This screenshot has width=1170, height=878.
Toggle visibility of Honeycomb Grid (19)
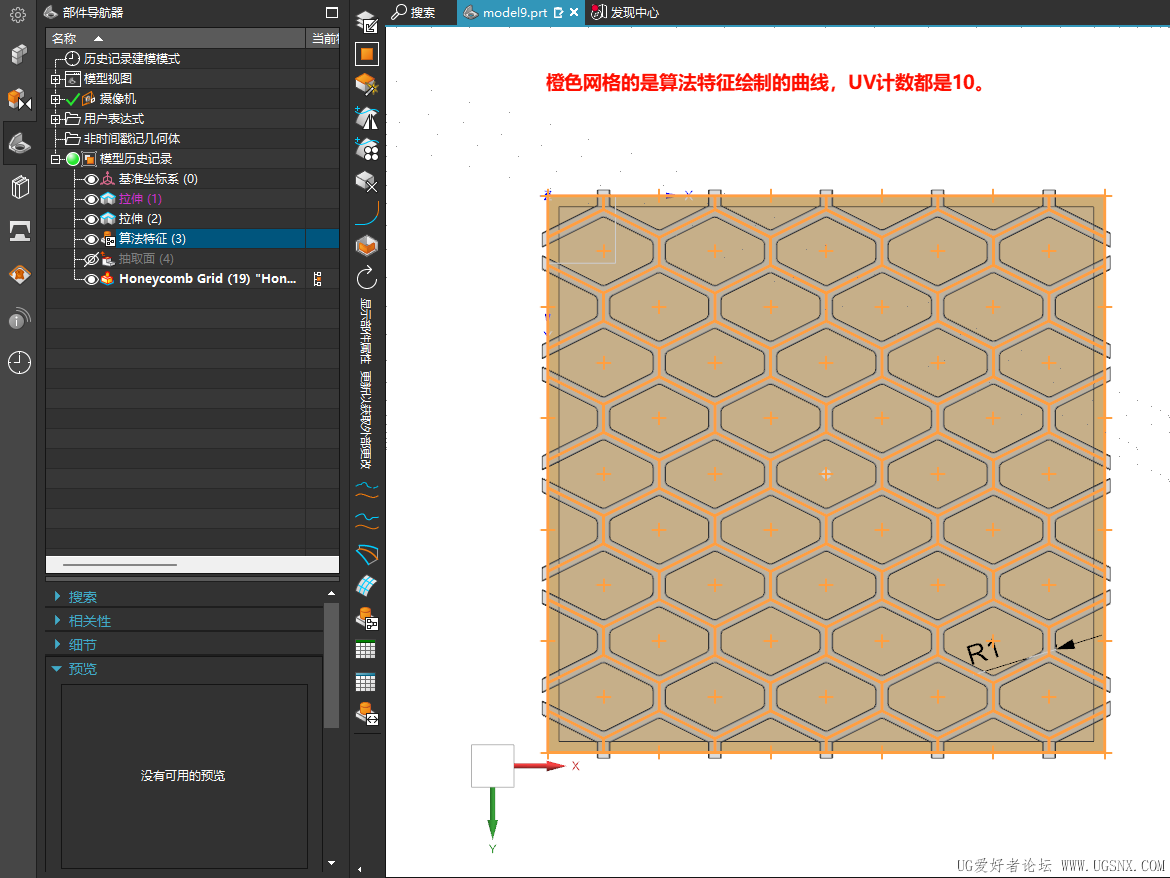coord(92,279)
